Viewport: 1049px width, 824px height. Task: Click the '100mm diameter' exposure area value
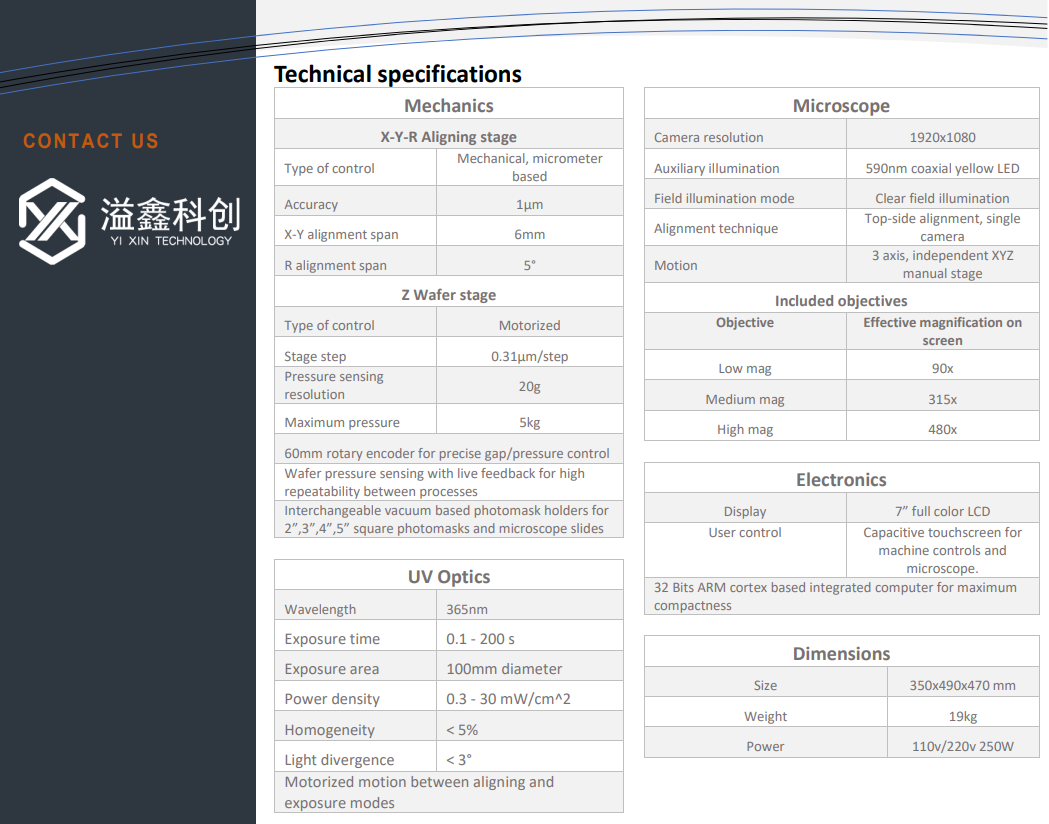pyautogui.click(x=504, y=670)
